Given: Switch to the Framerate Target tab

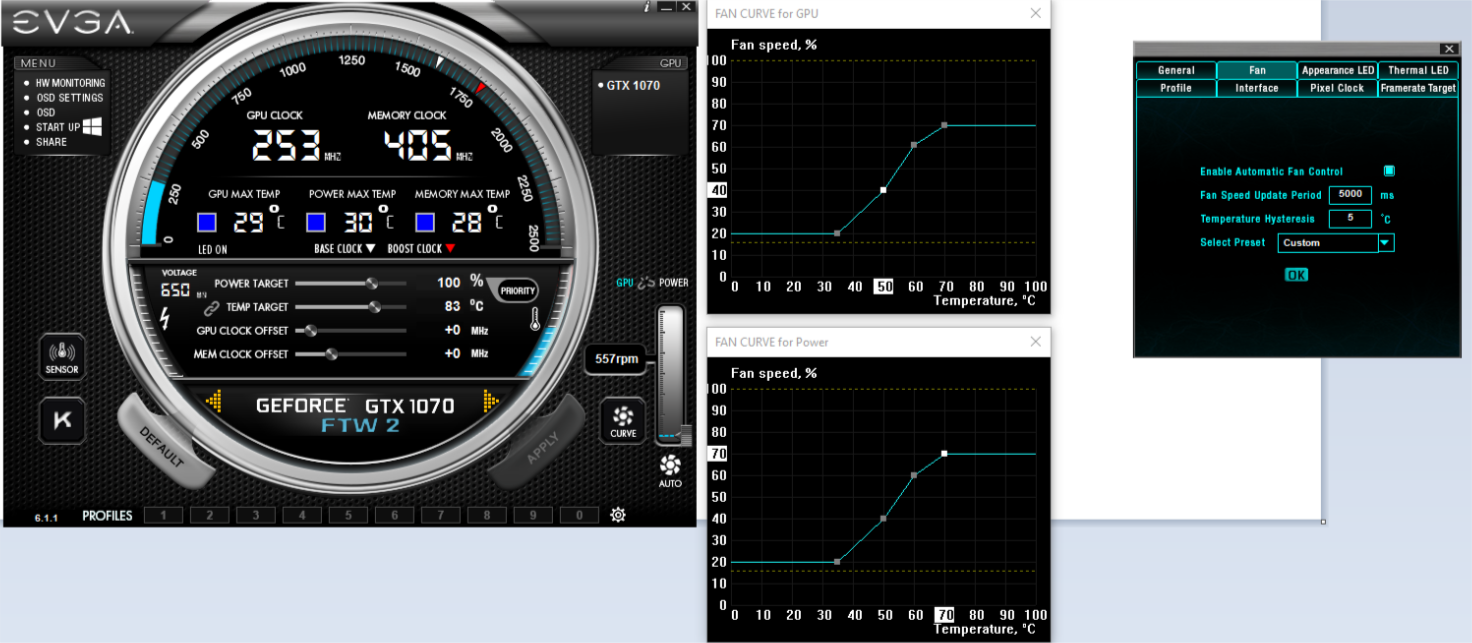Looking at the screenshot, I should 1418,88.
